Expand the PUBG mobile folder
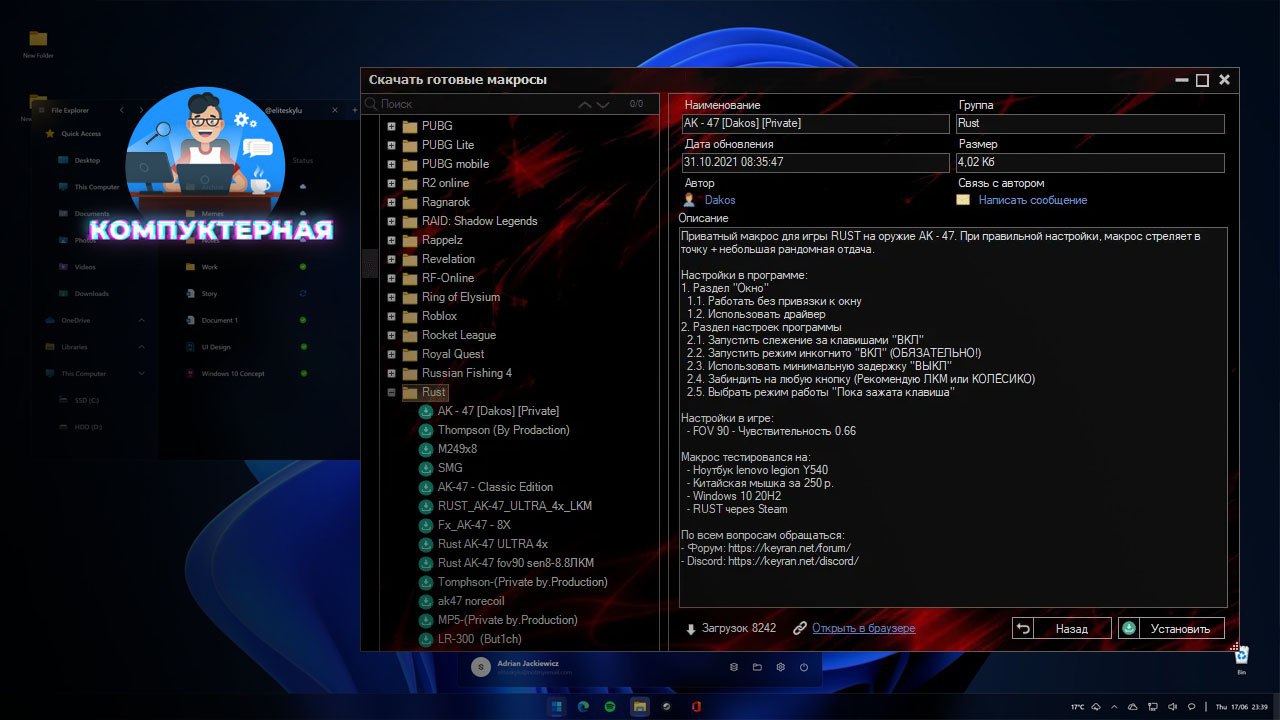 (x=392, y=164)
